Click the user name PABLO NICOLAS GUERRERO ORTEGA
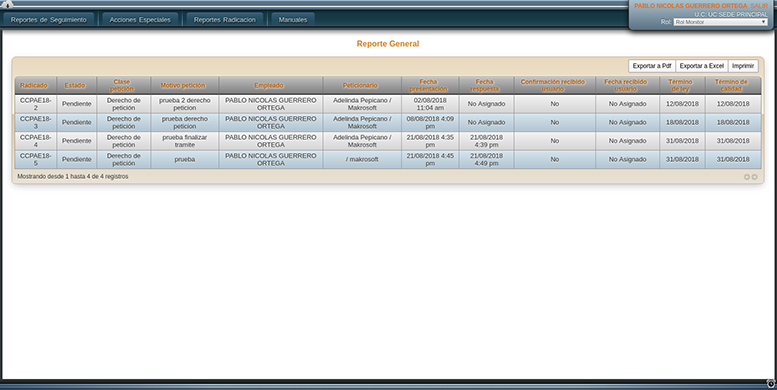This screenshot has width=777, height=390. click(690, 6)
